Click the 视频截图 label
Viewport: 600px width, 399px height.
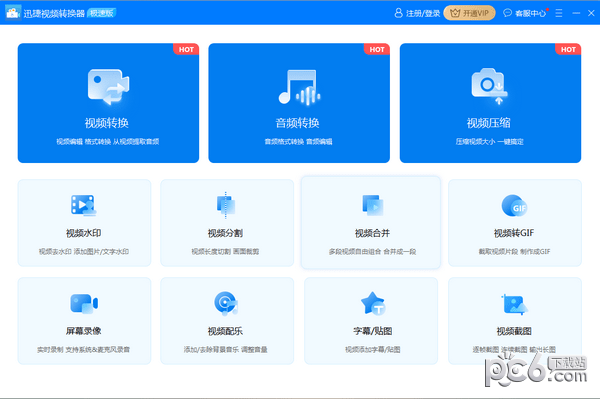[514, 331]
